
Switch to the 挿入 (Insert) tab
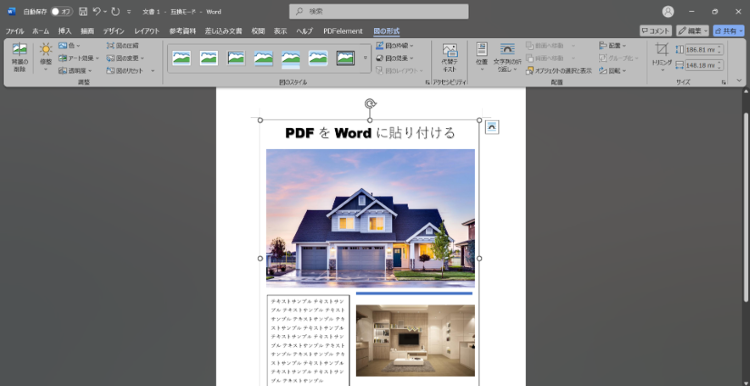[x=65, y=31]
